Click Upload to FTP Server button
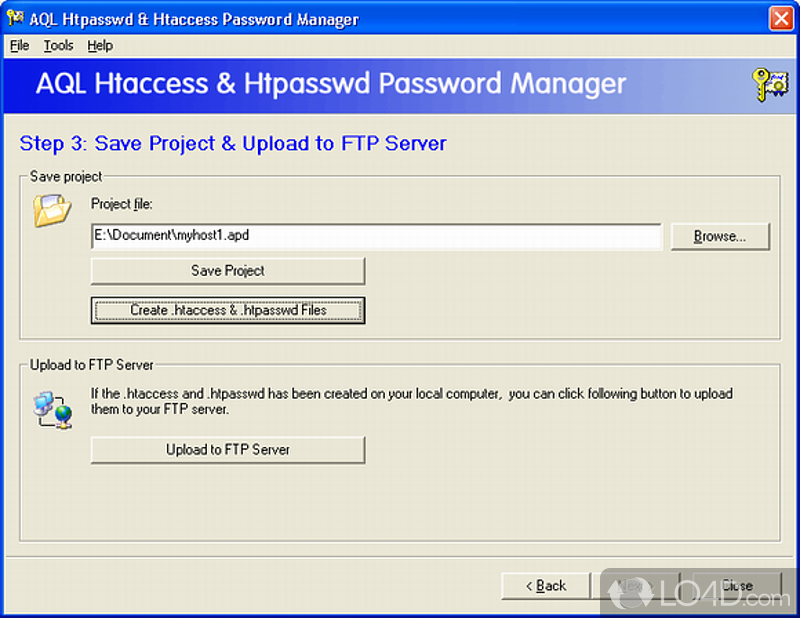The image size is (800, 618). pos(228,450)
